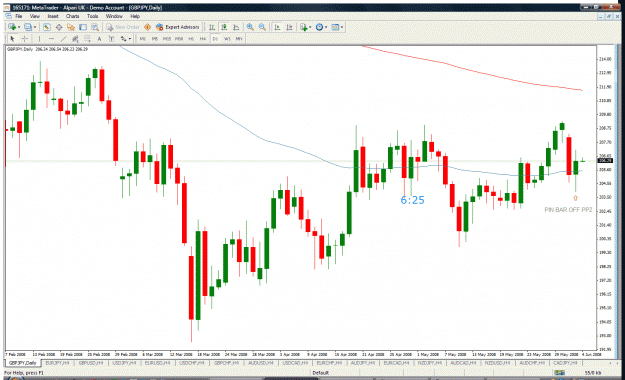This screenshot has width=625, height=380.
Task: Switch chart to bar chart mode
Action: [212, 27]
